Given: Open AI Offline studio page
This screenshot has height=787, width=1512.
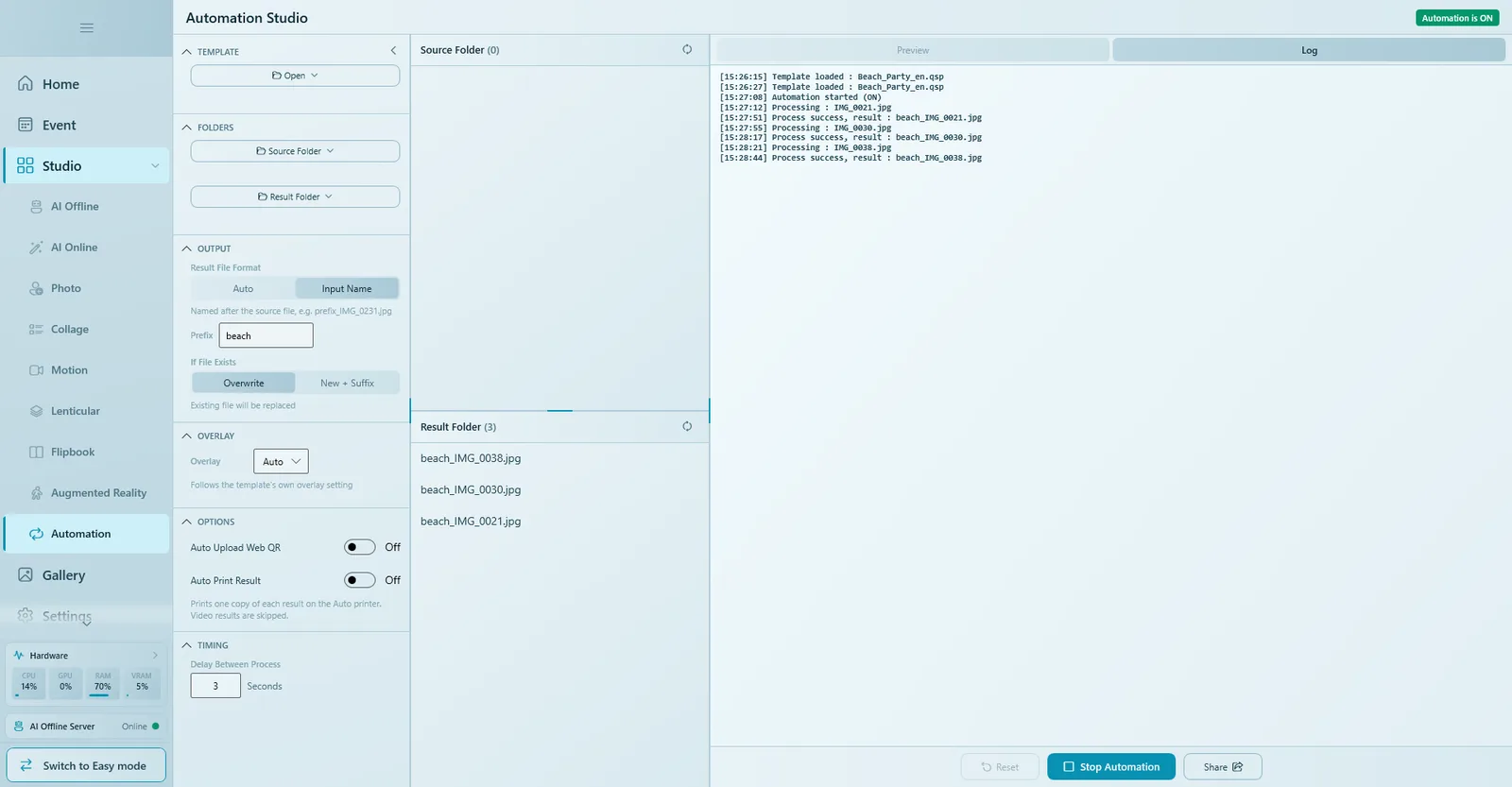Looking at the screenshot, I should pyautogui.click(x=86, y=206).
